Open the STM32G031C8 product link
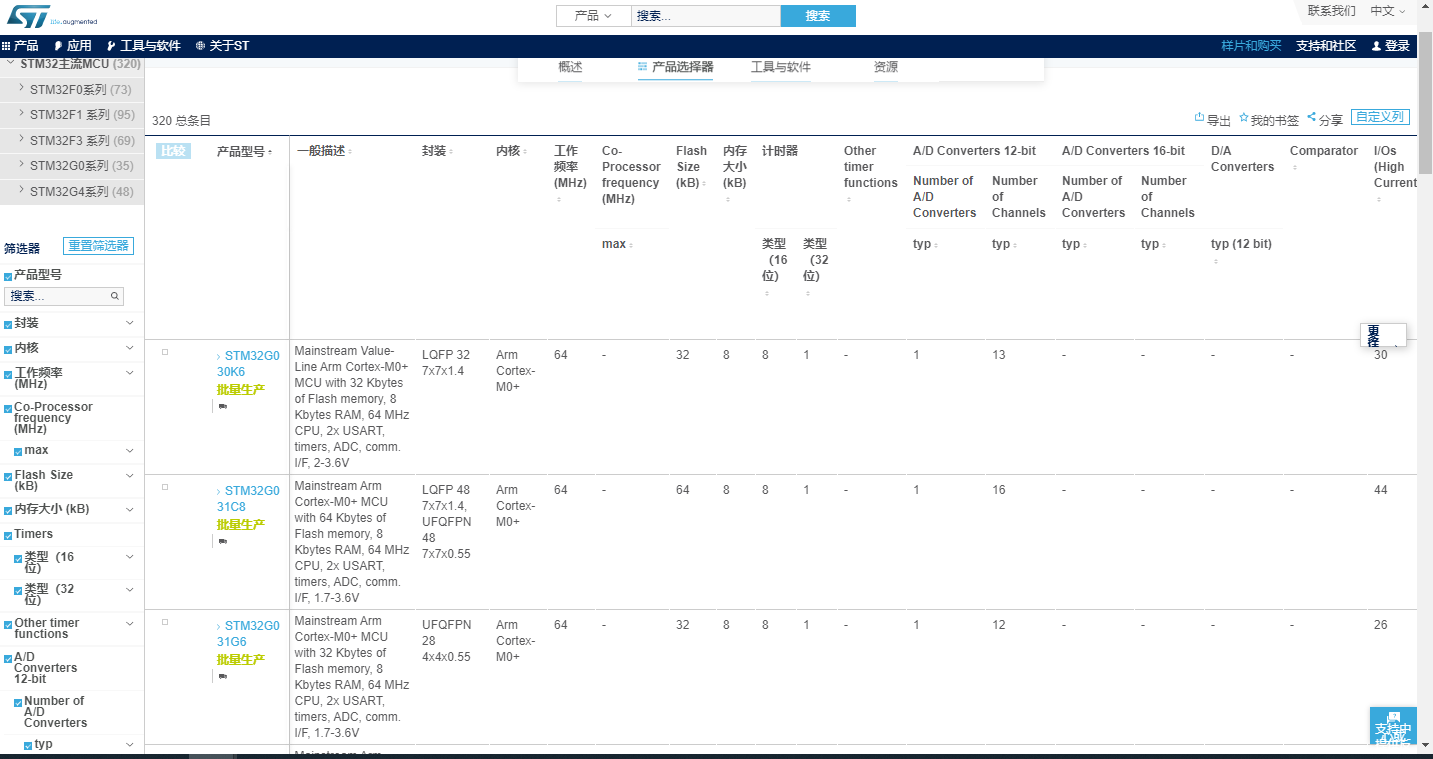 (x=248, y=498)
